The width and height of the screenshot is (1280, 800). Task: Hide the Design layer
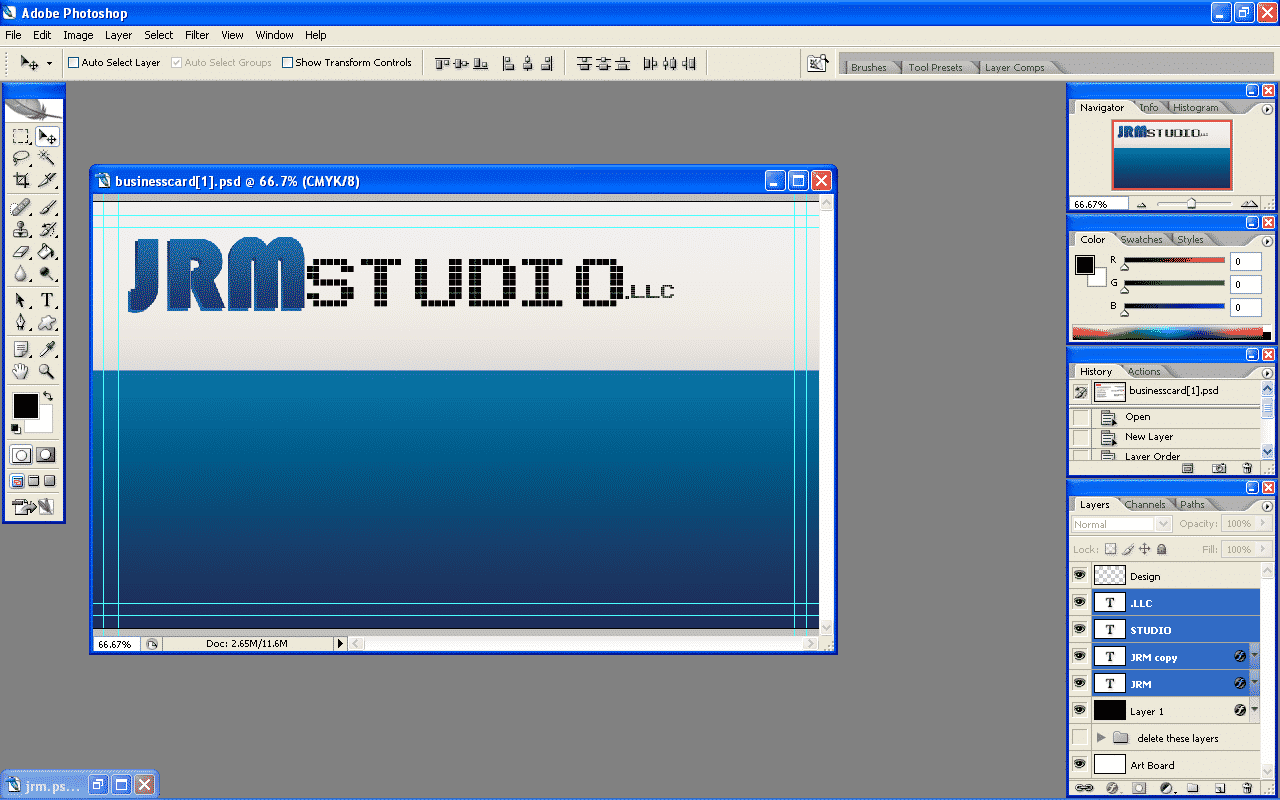pos(1079,575)
